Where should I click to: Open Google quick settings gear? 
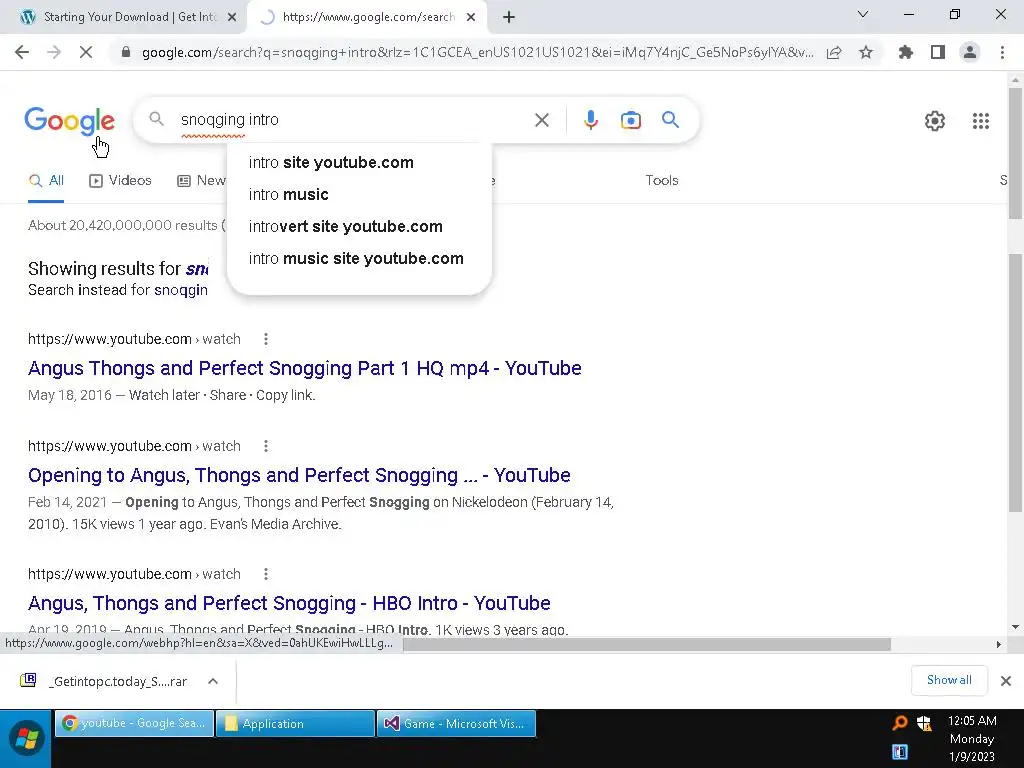tap(935, 121)
